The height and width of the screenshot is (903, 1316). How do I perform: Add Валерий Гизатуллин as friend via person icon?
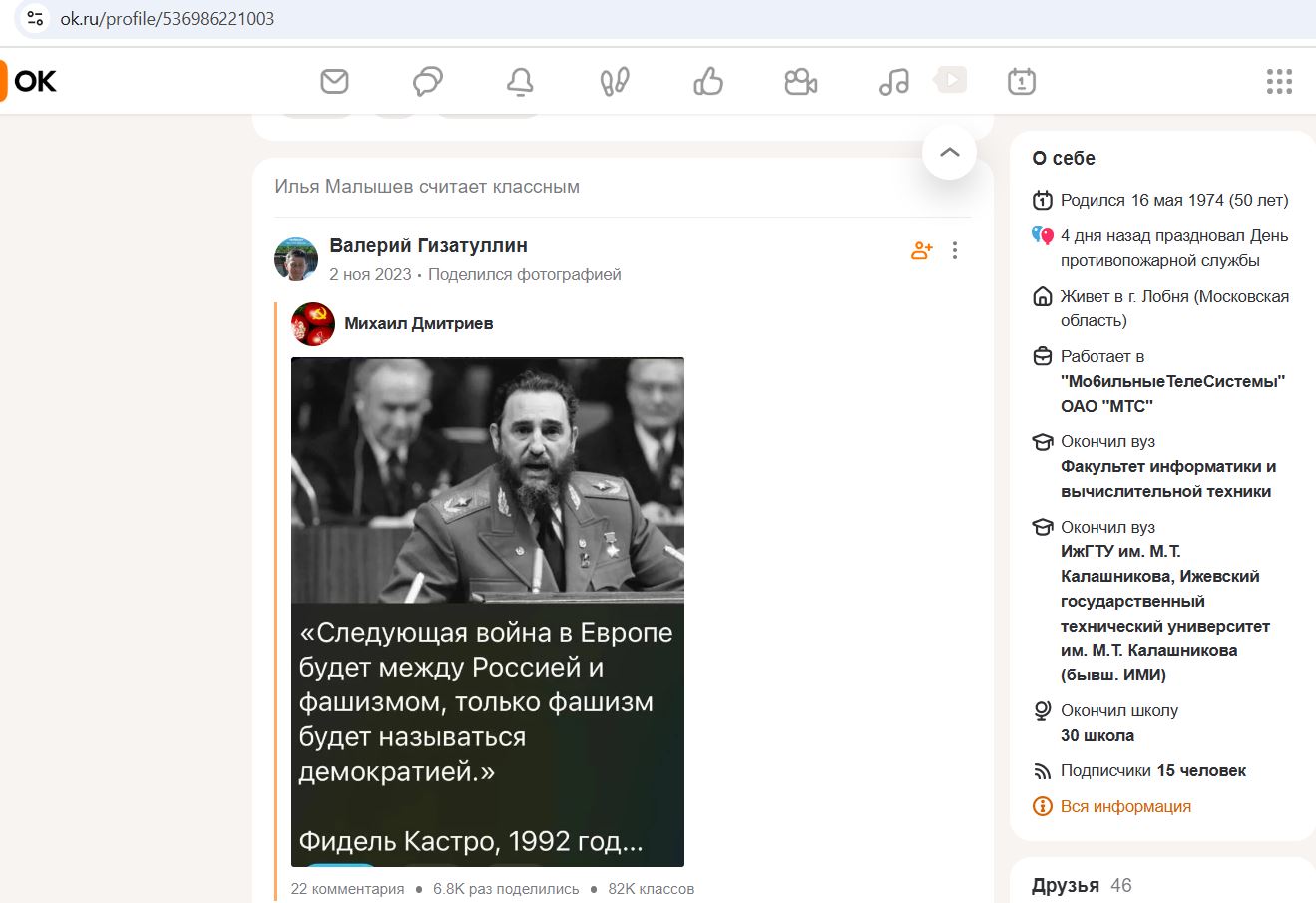[x=920, y=250]
